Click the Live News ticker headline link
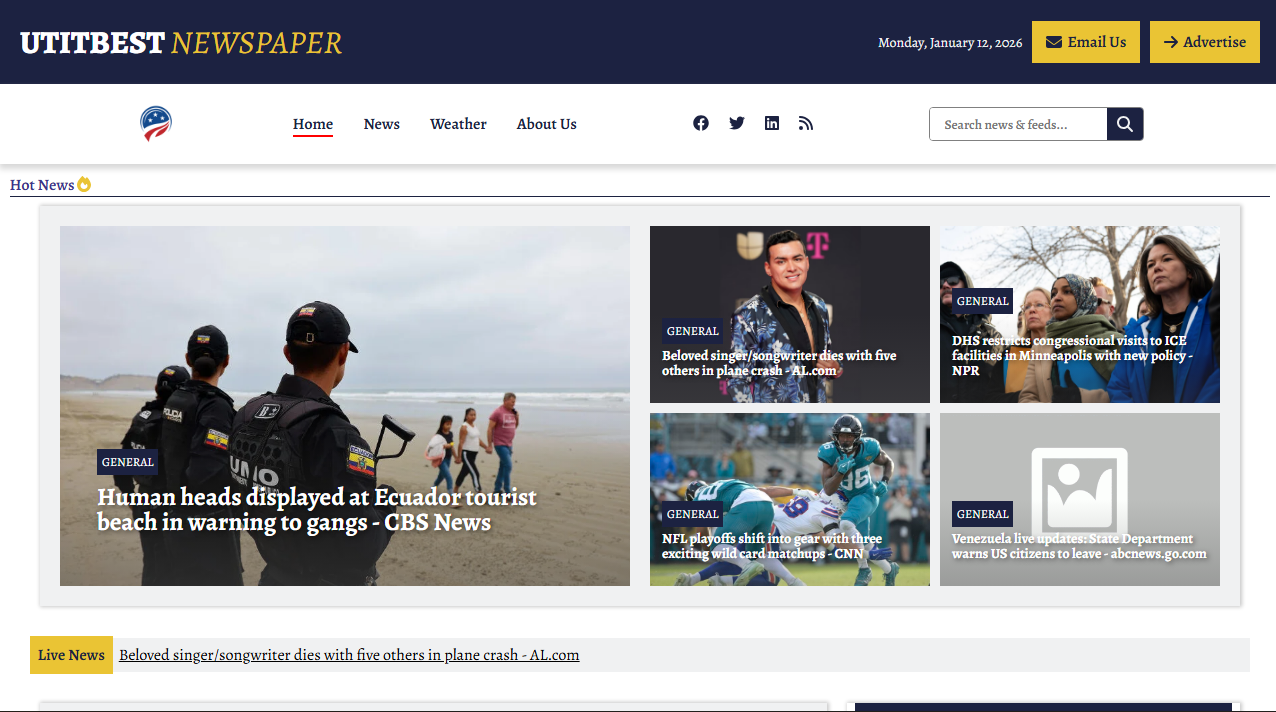This screenshot has height=712, width=1276. click(x=349, y=655)
